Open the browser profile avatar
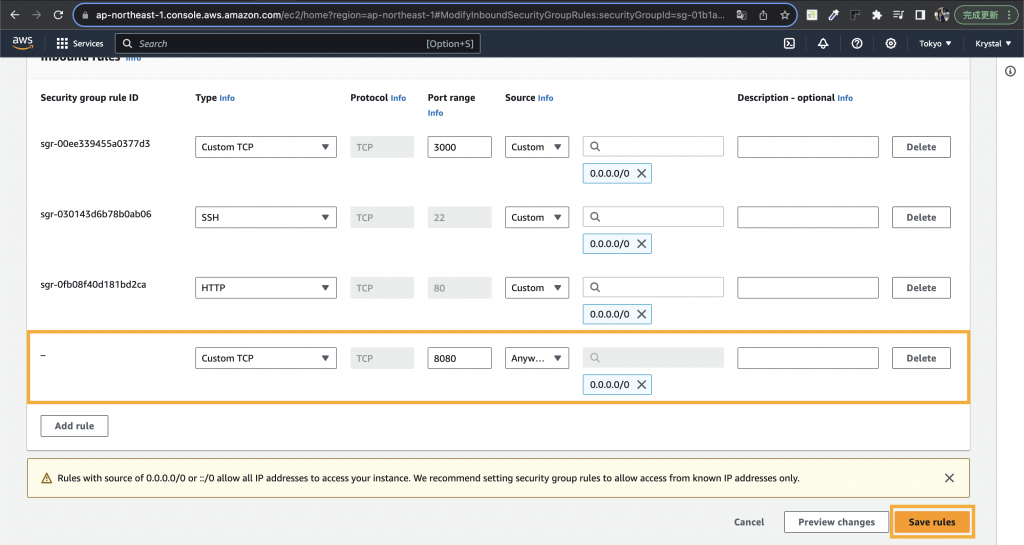Screen dimensions: 1024x545 click(x=941, y=15)
